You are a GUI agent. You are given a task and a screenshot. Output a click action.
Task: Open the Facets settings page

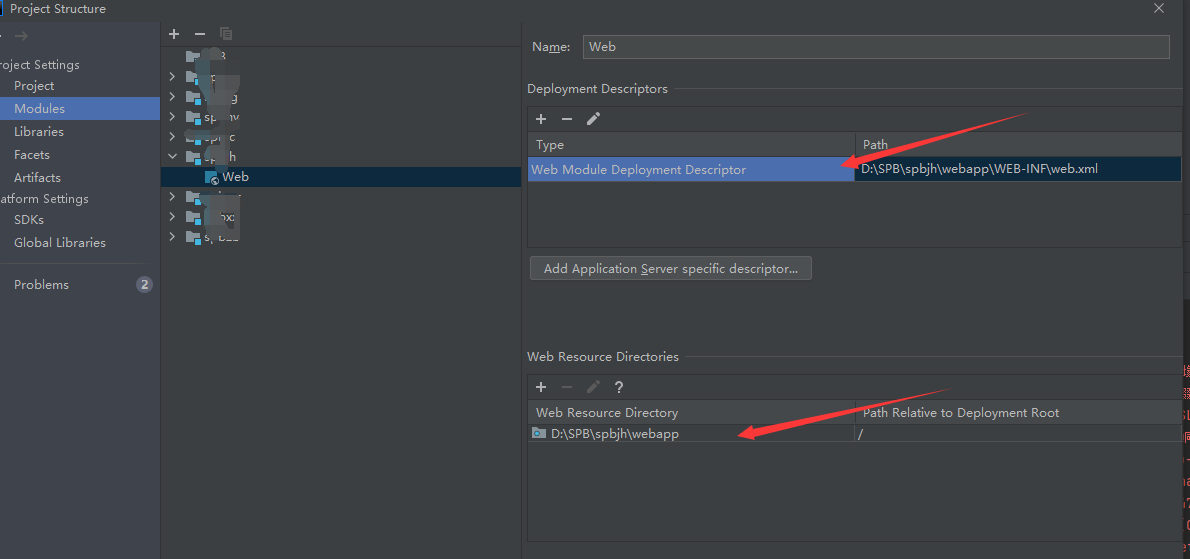(x=32, y=154)
